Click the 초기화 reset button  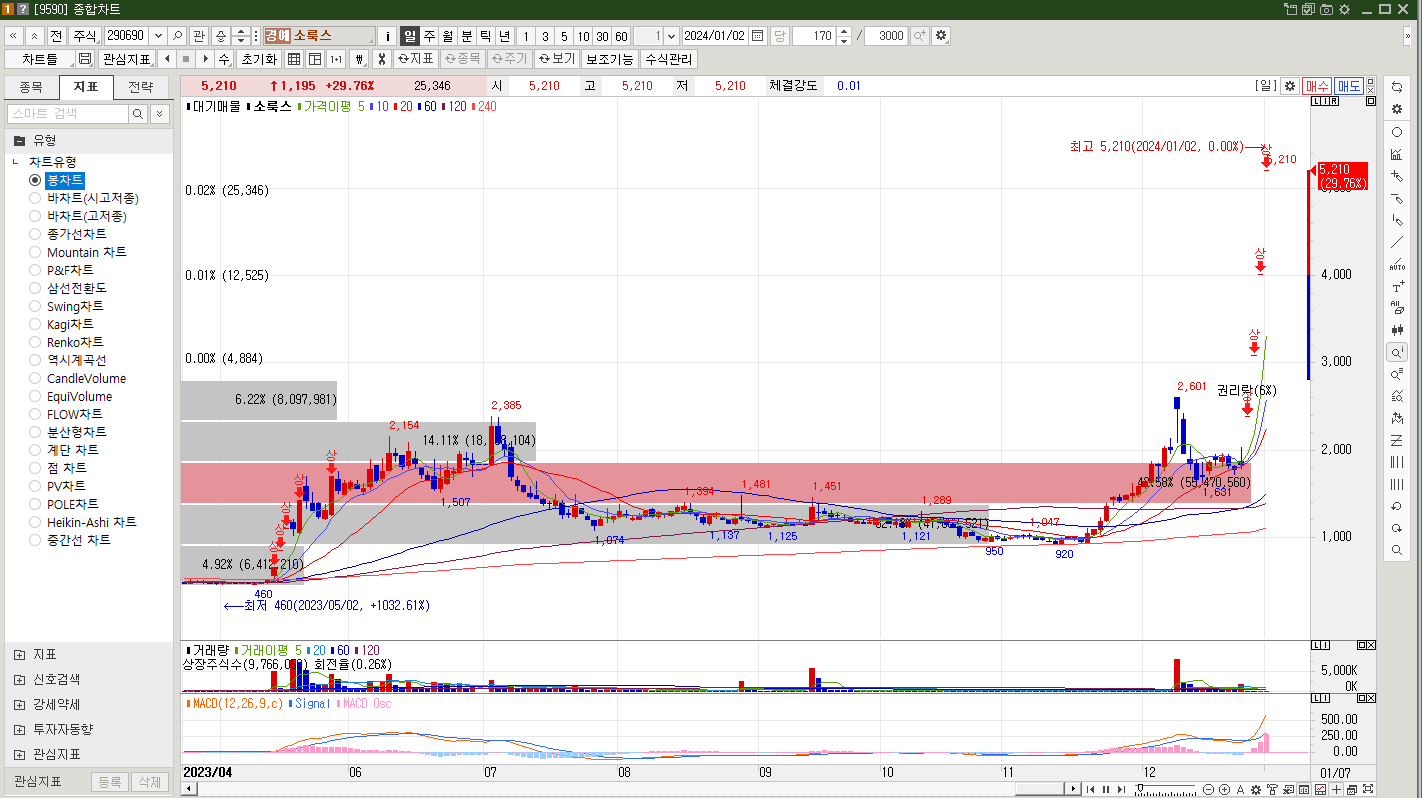[258, 59]
